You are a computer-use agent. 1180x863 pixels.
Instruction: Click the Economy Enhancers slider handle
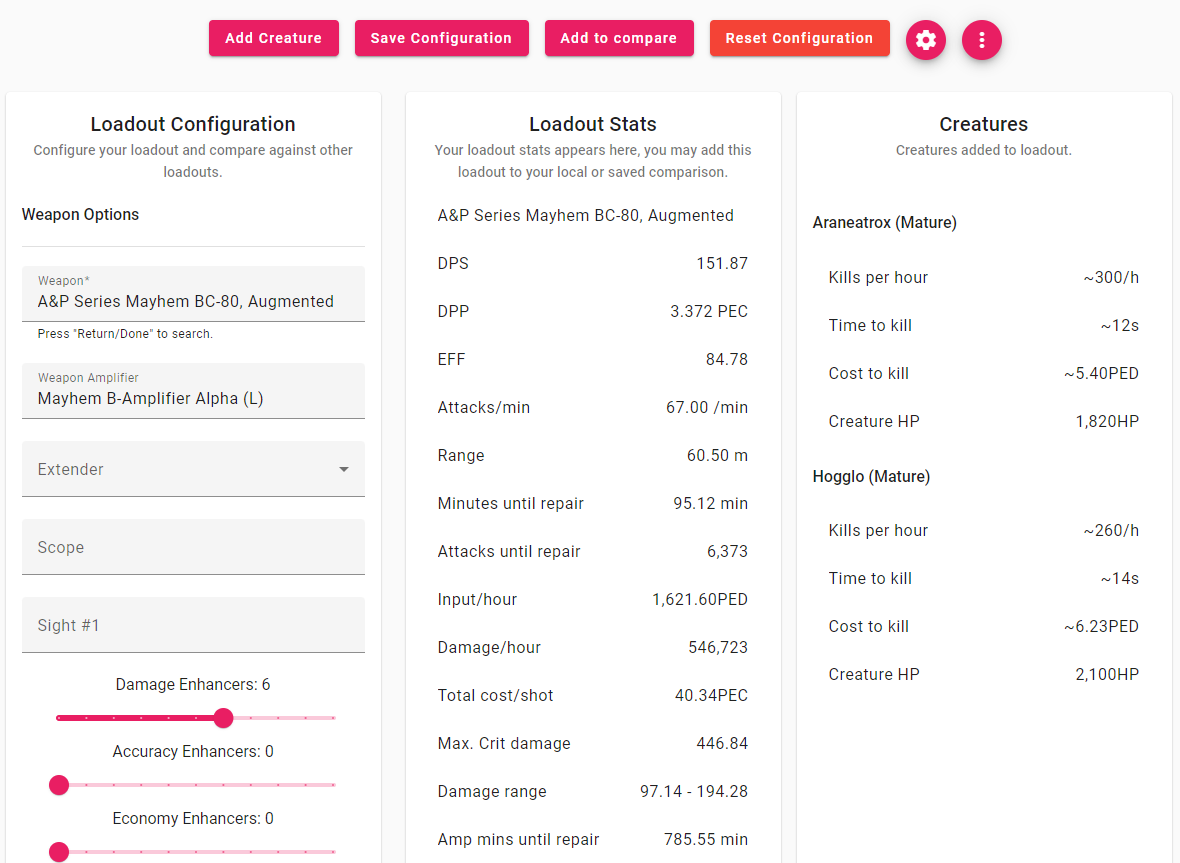(59, 852)
